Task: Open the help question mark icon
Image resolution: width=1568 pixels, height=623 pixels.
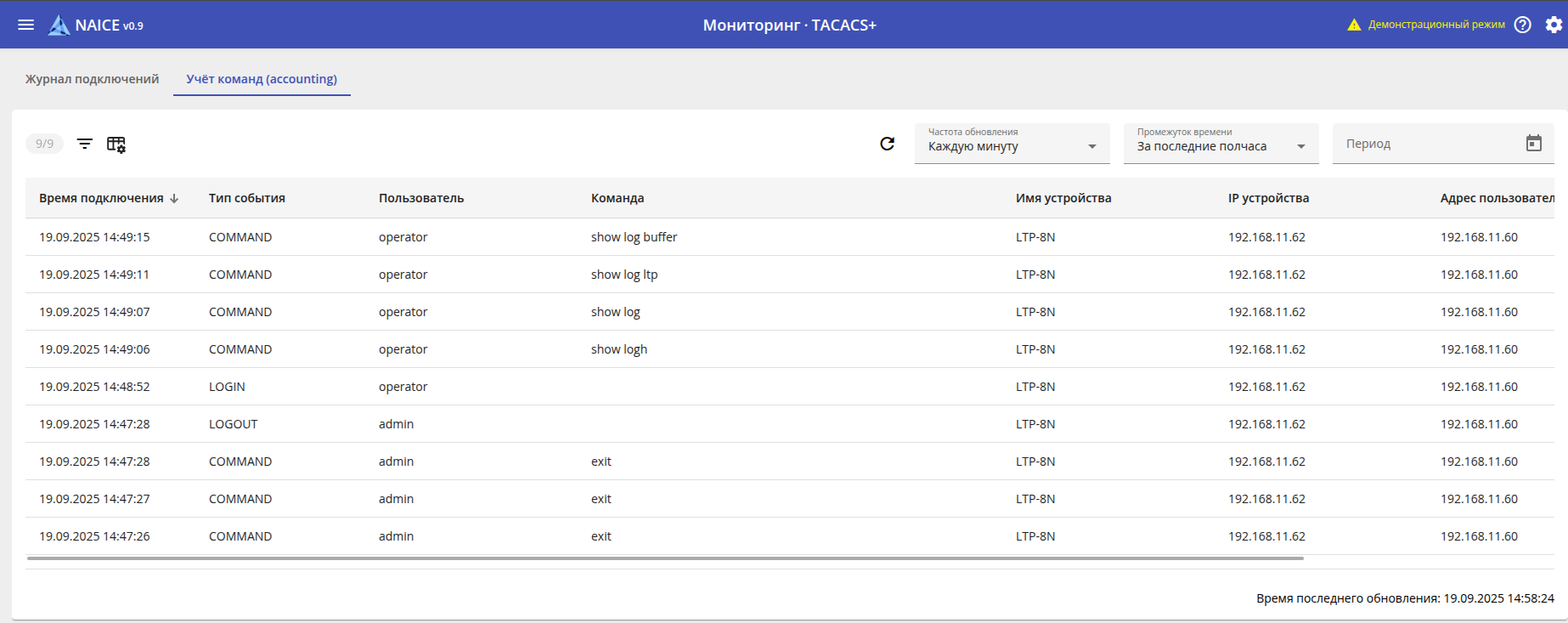Action: pos(1523,25)
